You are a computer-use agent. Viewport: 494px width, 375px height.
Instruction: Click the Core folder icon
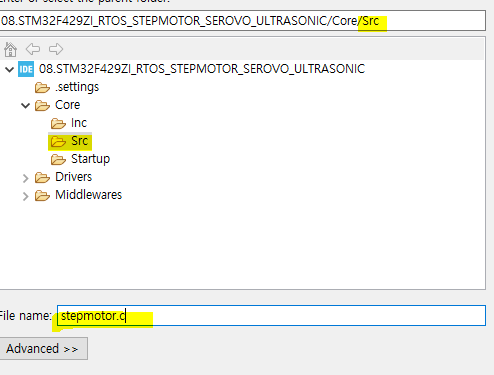42,106
